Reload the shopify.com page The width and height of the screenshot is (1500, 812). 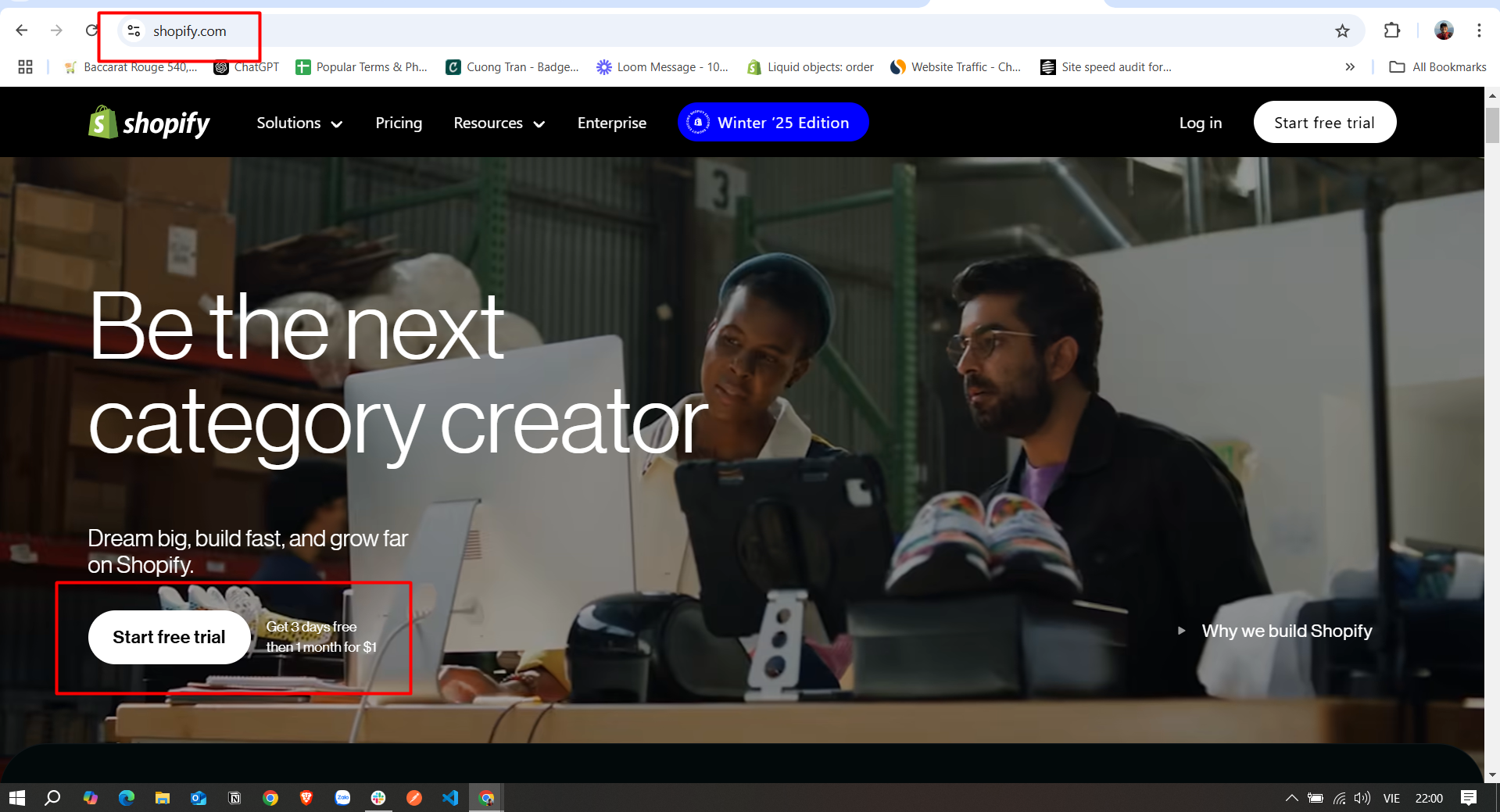pos(91,30)
